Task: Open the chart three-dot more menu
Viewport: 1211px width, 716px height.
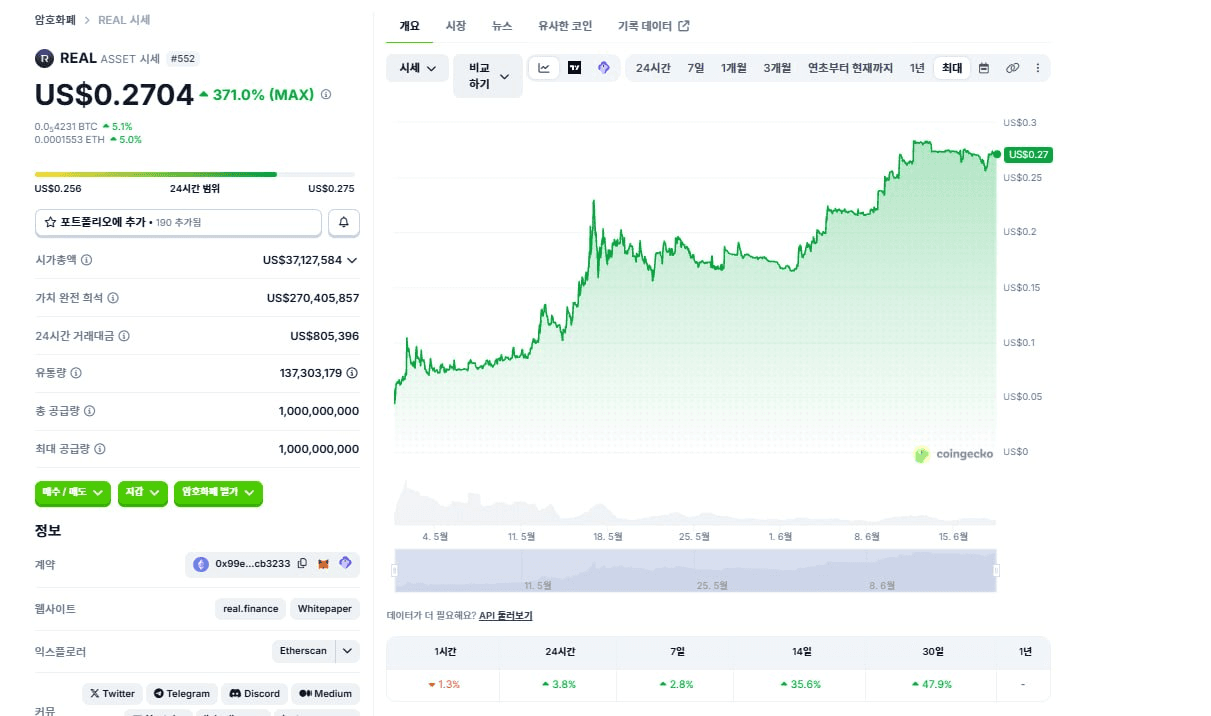Action: (x=1037, y=68)
